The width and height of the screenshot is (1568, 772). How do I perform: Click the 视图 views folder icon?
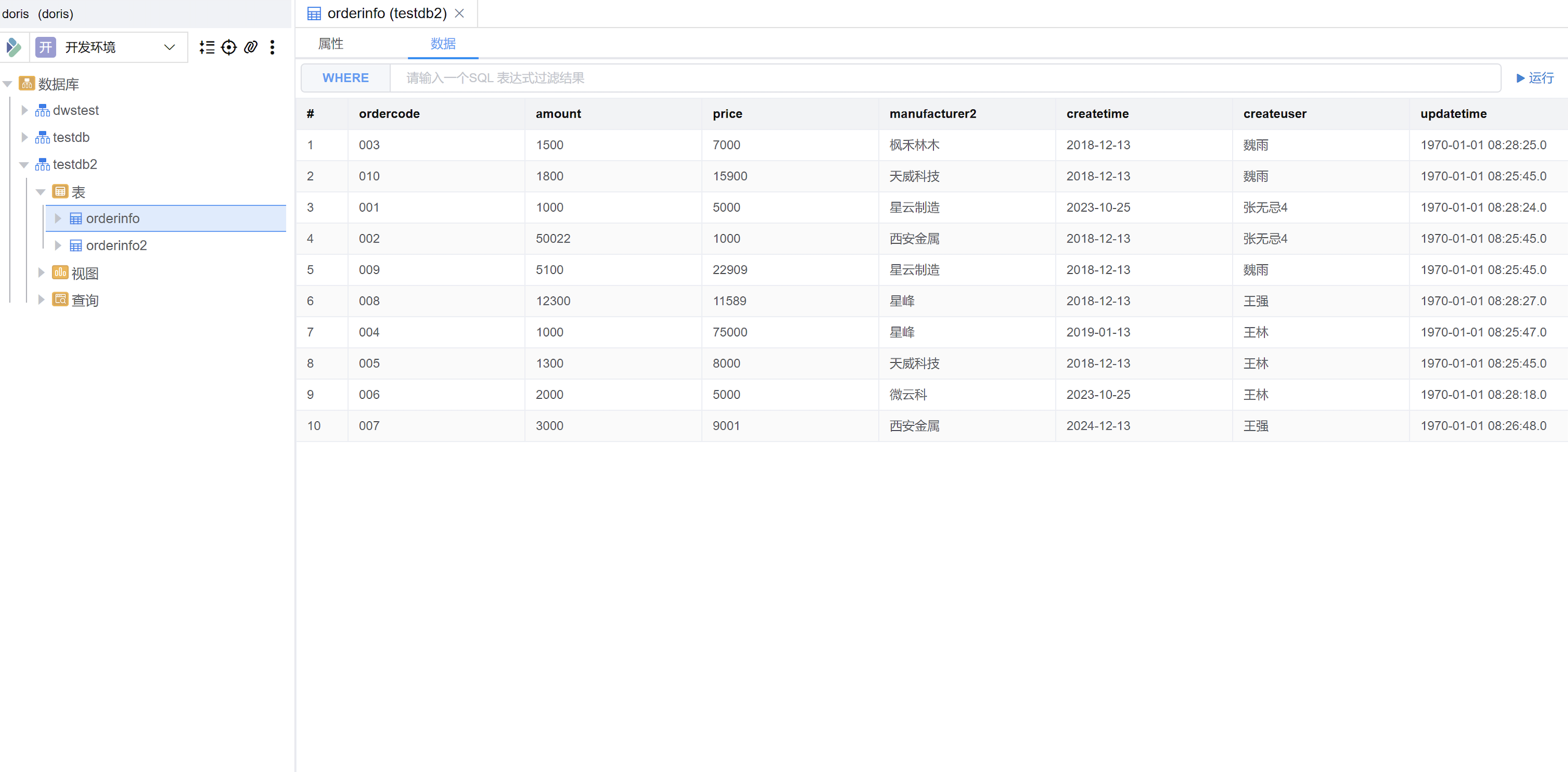click(60, 273)
